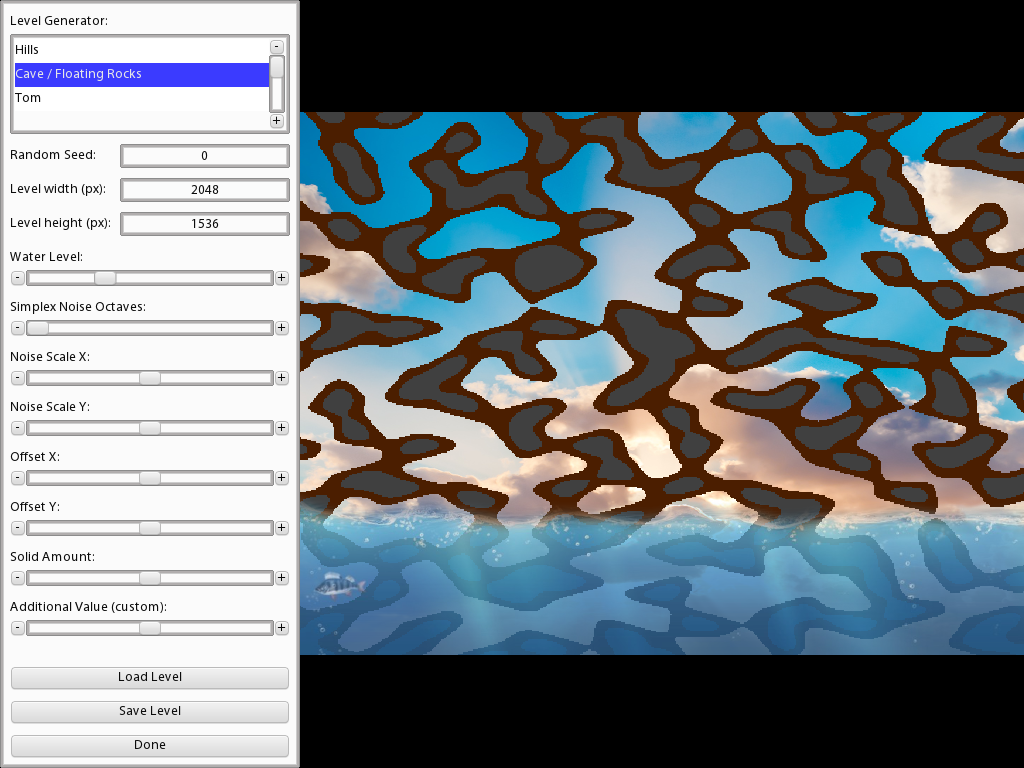Click the Solid Amount slider handle
The image size is (1024, 768).
(x=150, y=578)
